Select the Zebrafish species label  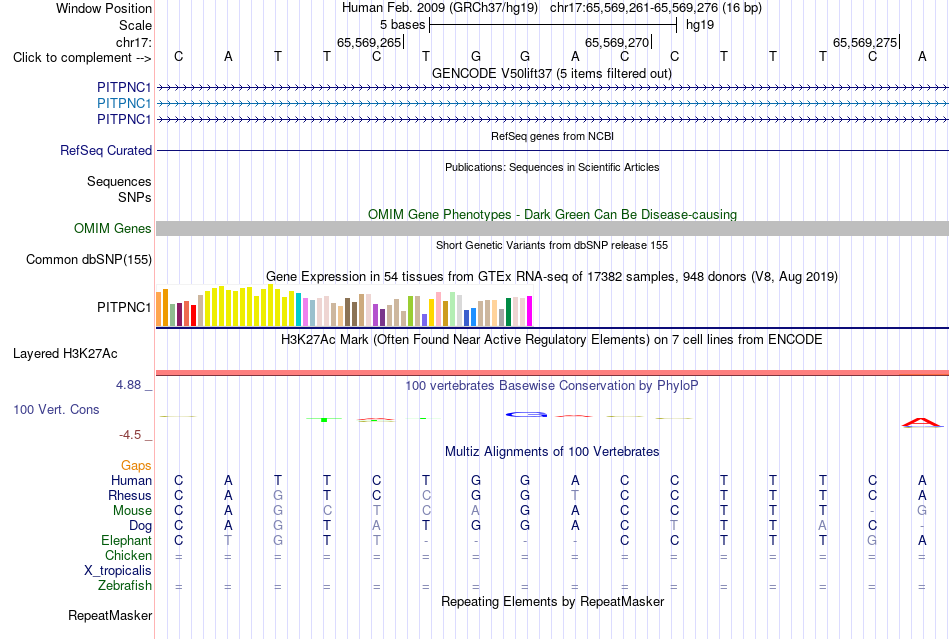click(125, 586)
